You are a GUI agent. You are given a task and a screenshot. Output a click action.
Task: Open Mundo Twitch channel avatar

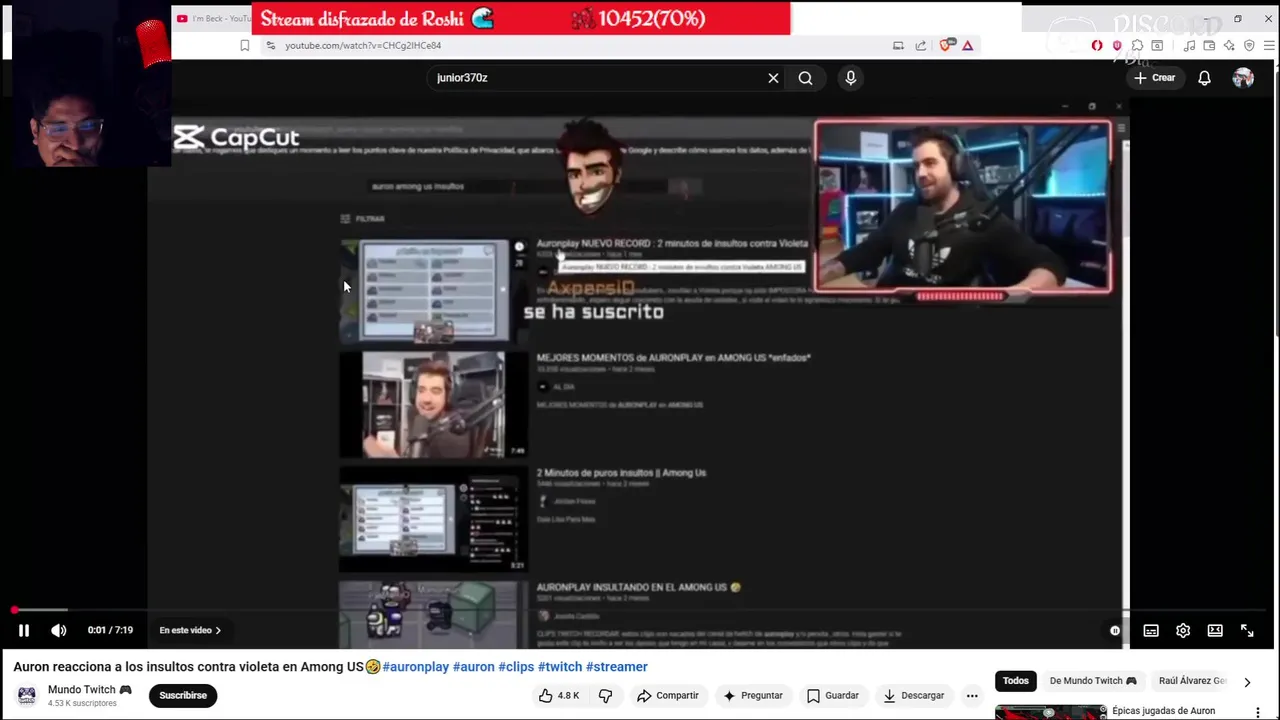27,696
